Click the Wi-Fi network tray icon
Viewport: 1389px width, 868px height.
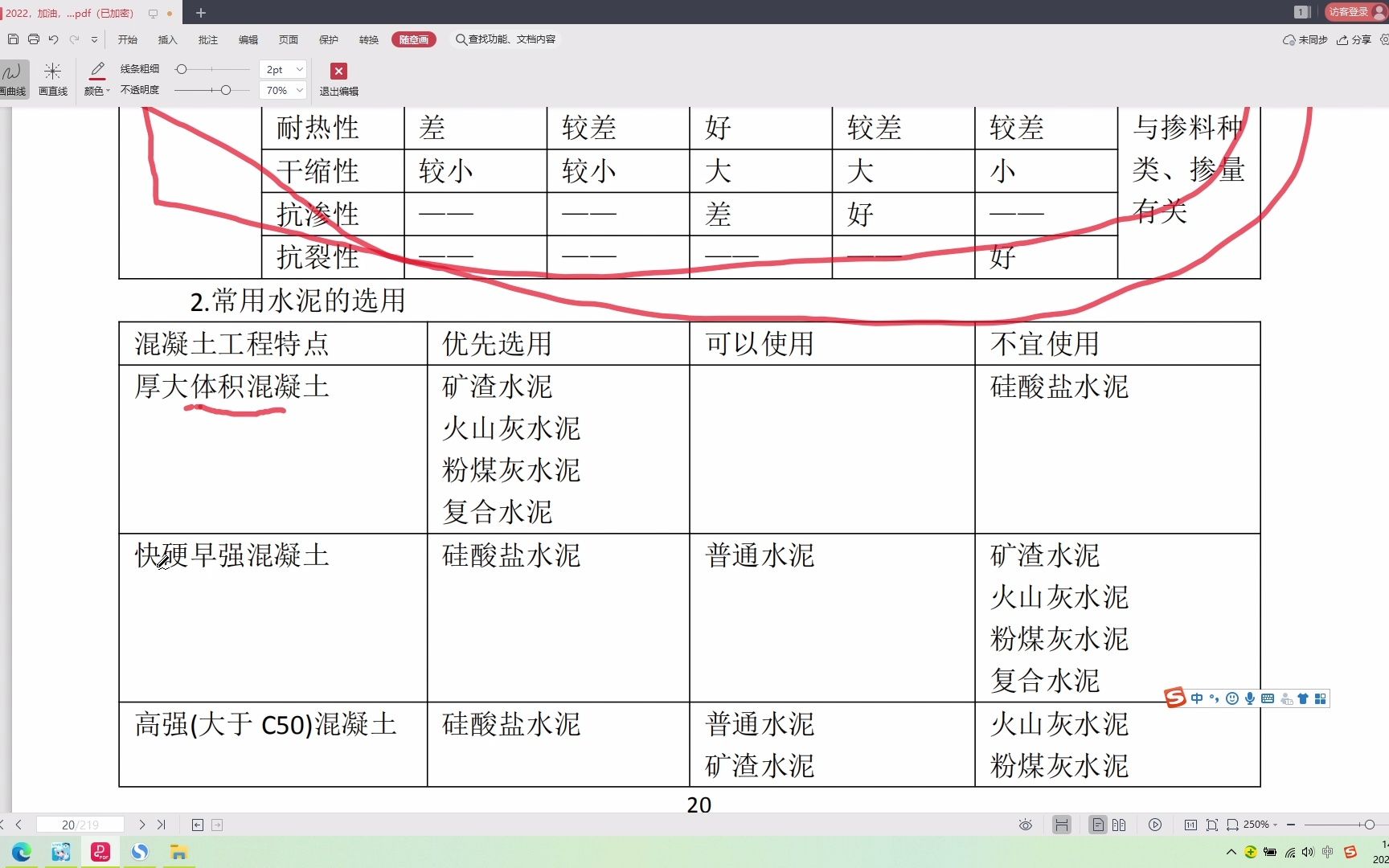1289,852
